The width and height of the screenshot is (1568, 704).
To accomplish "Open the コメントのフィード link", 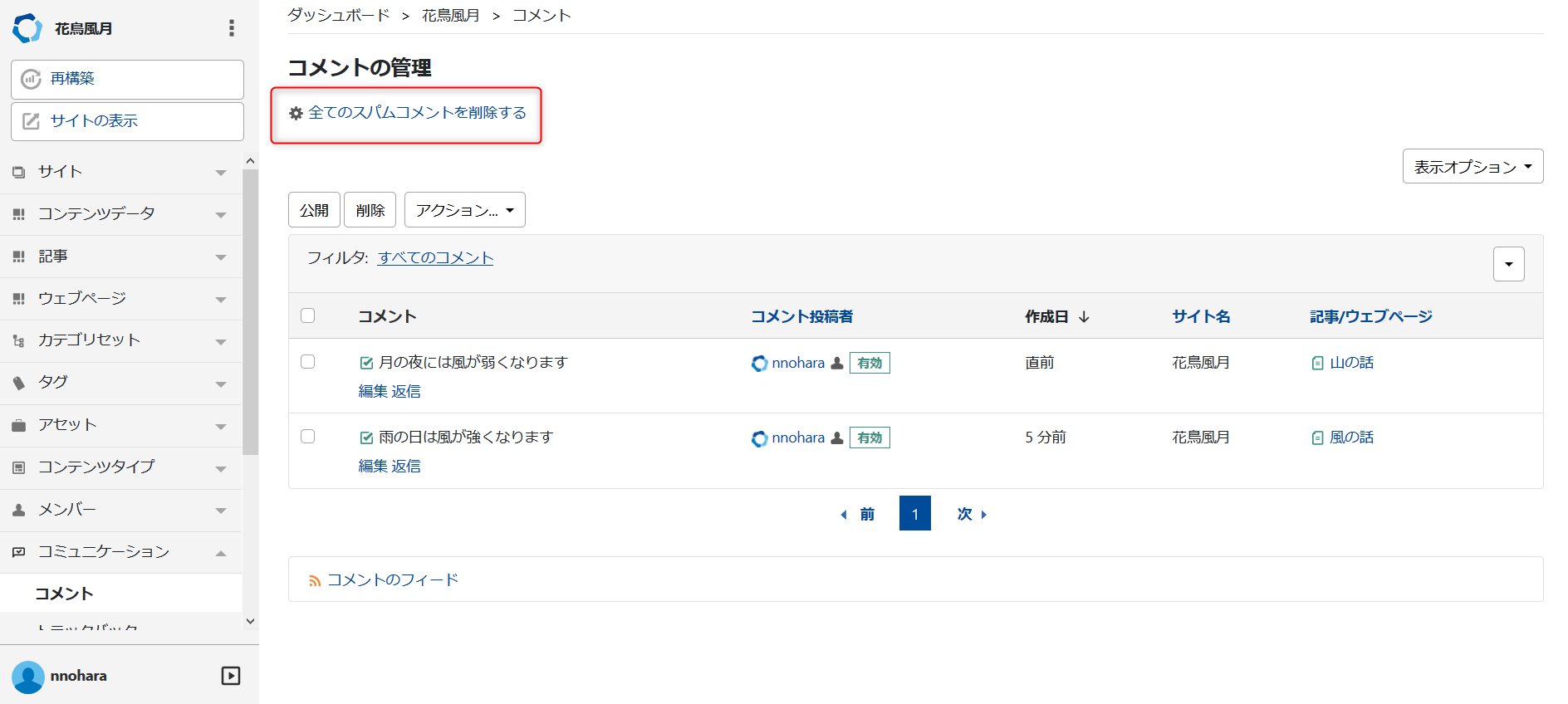I will [x=393, y=579].
